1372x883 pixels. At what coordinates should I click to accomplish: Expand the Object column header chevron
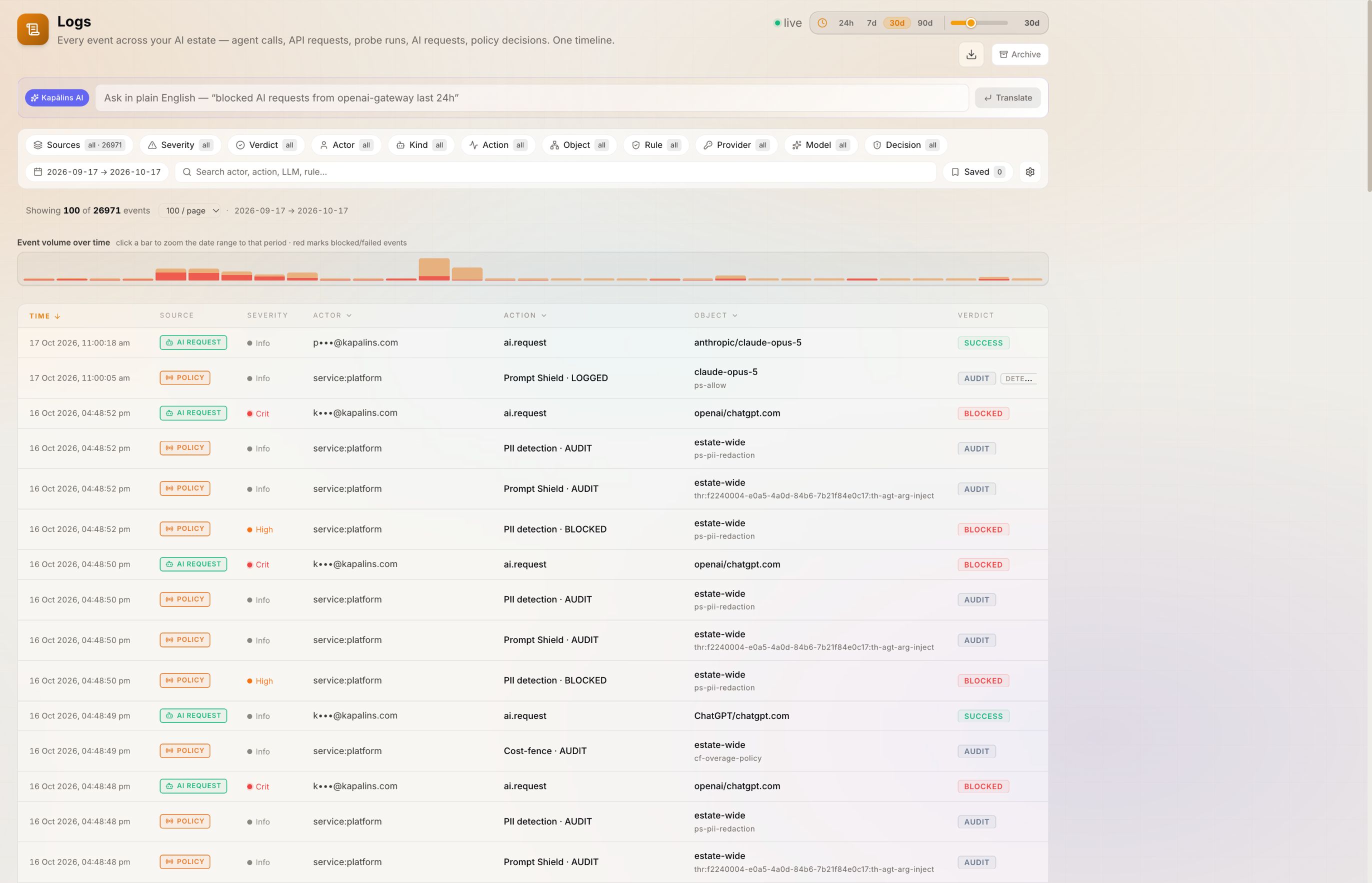[735, 315]
